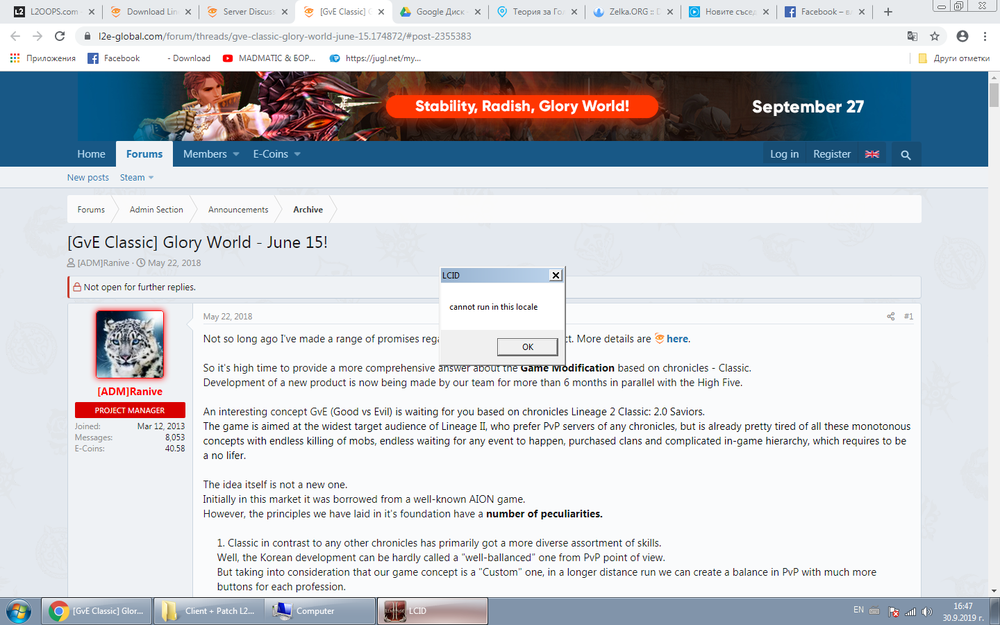Open the E-Coins dropdown menu
1000x625 pixels.
pos(275,154)
